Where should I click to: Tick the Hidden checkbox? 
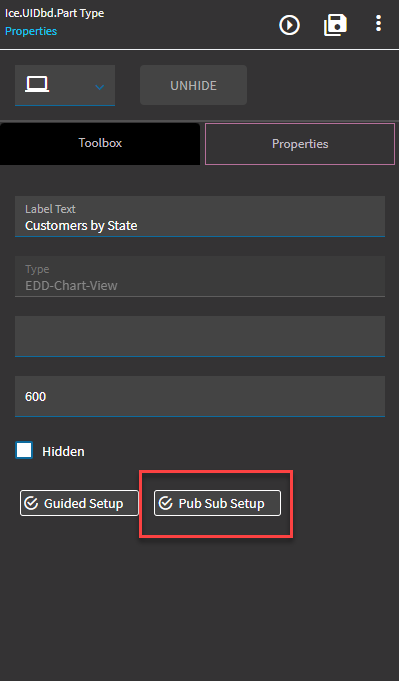[x=24, y=450]
